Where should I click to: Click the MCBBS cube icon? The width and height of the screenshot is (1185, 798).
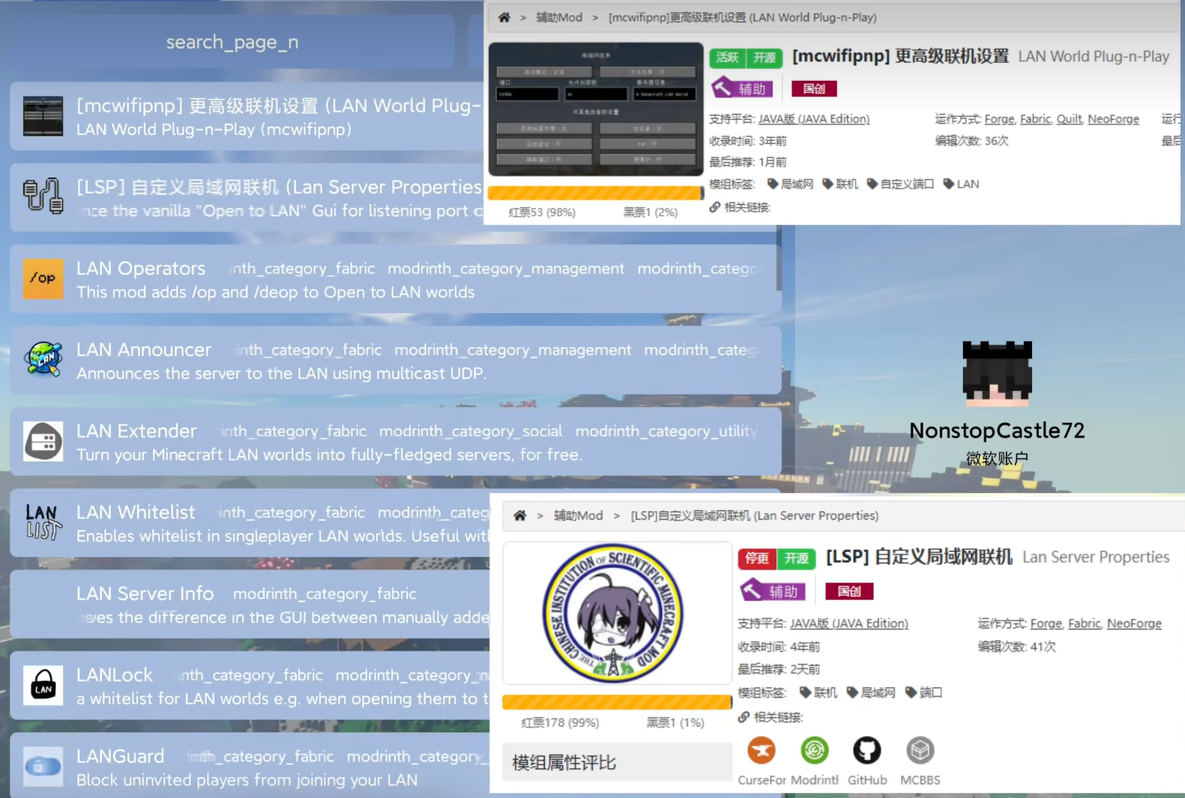[920, 750]
